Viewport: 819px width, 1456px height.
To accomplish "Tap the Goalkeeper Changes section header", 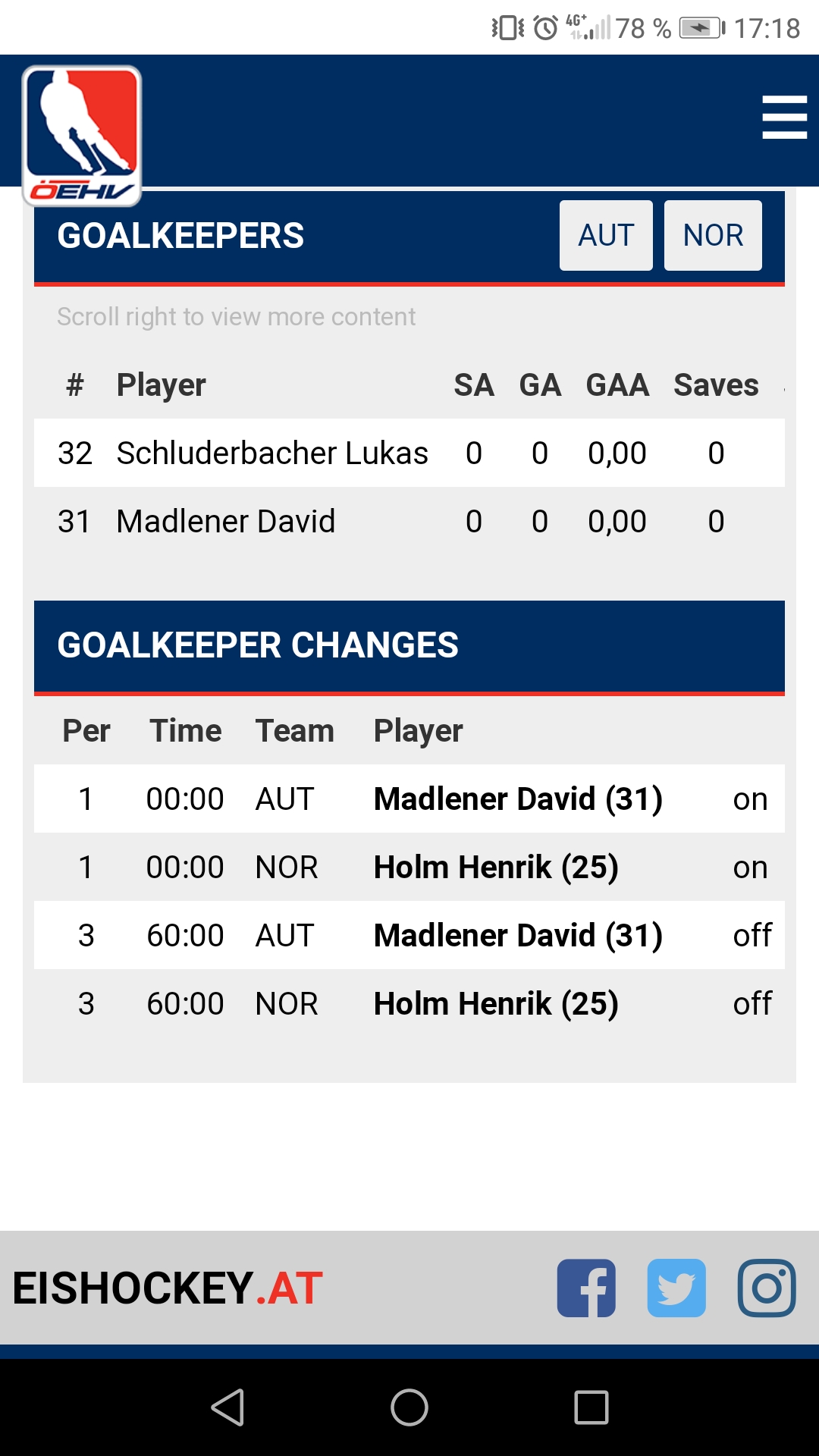I will [258, 645].
